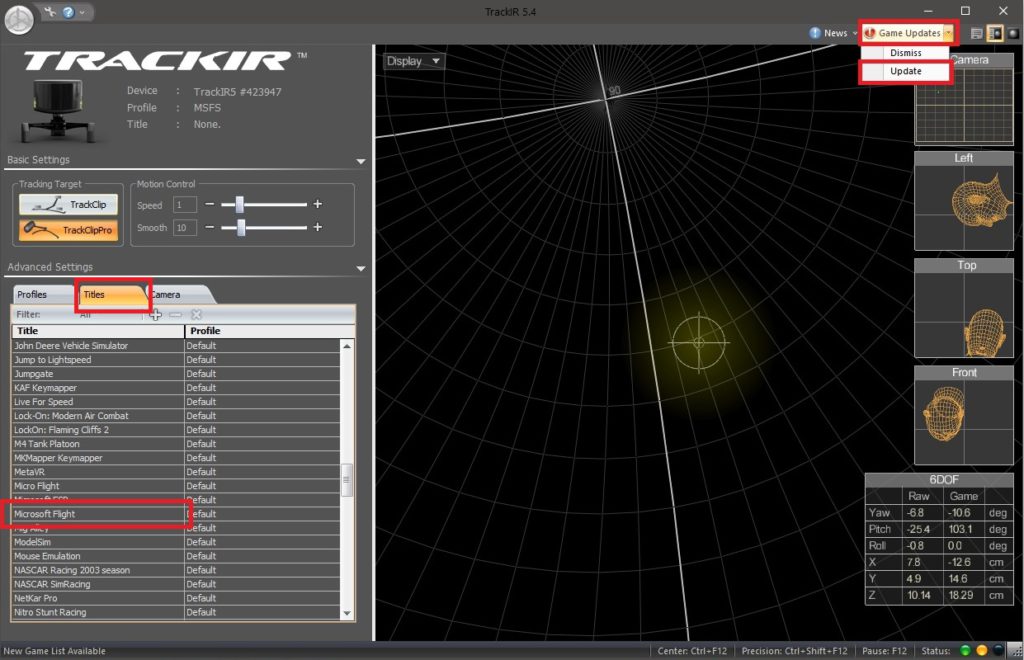Click the Speed value field

[x=185, y=205]
